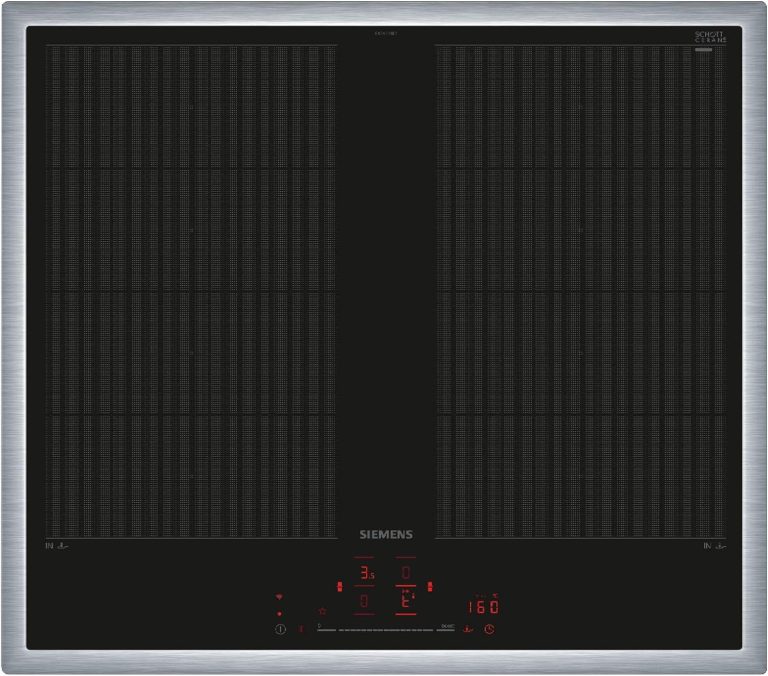Toggle the right flexZone link indicator
The image size is (768, 676).
pos(430,586)
